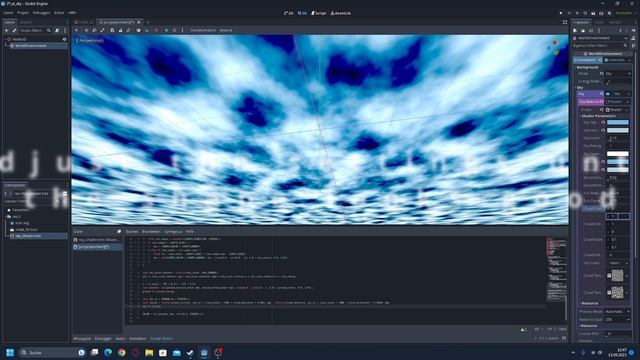Open documentation for WorldEnvironment

coord(633,38)
